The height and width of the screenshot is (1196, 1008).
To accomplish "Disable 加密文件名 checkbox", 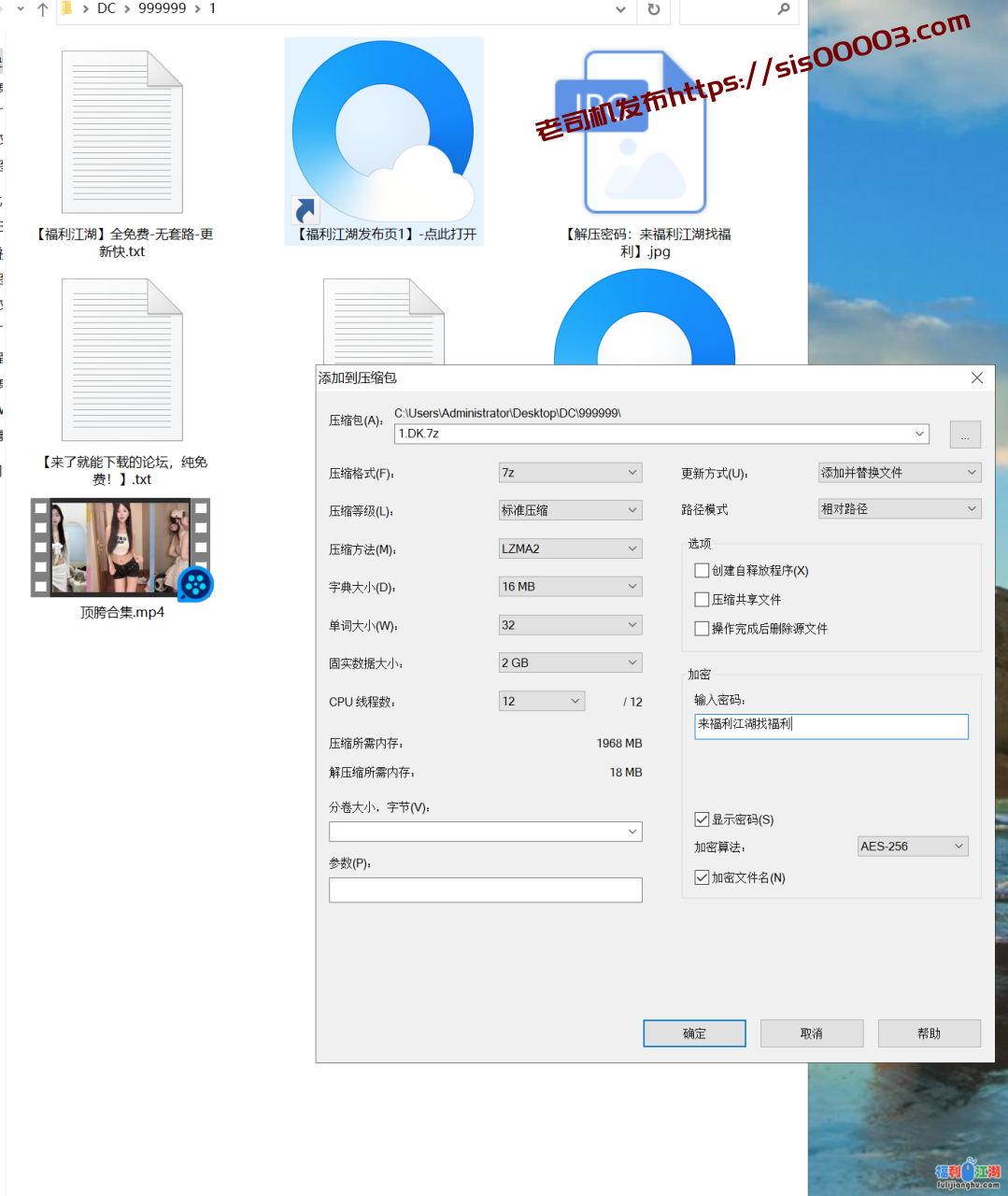I will pos(702,877).
